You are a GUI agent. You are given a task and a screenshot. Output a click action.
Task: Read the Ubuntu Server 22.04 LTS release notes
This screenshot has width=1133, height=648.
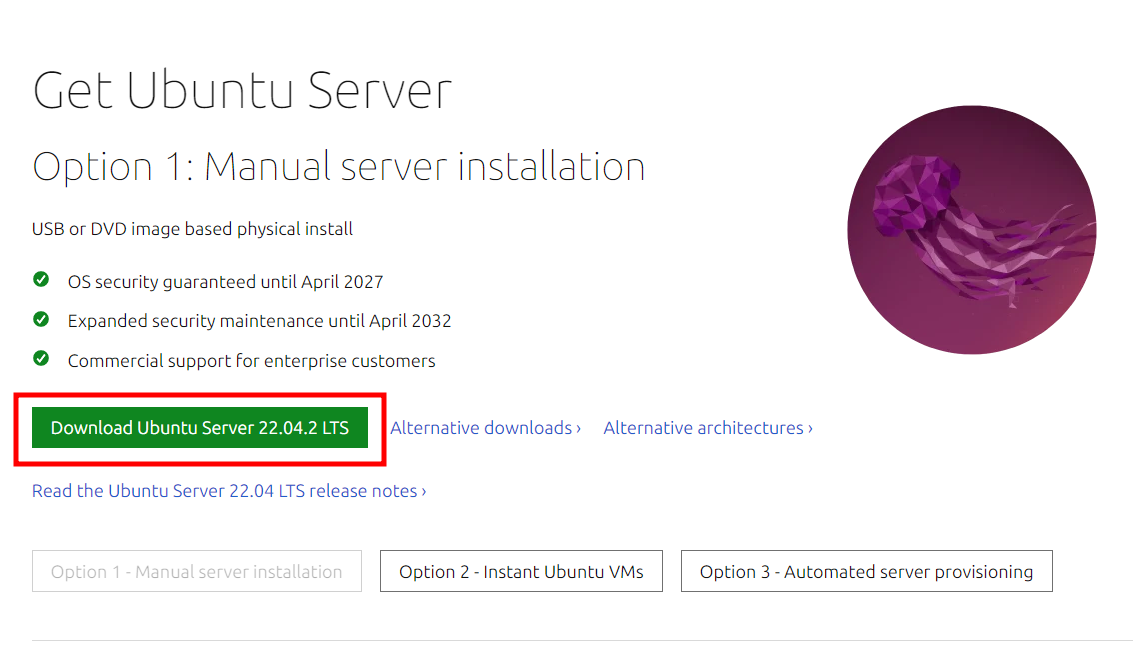tap(229, 491)
